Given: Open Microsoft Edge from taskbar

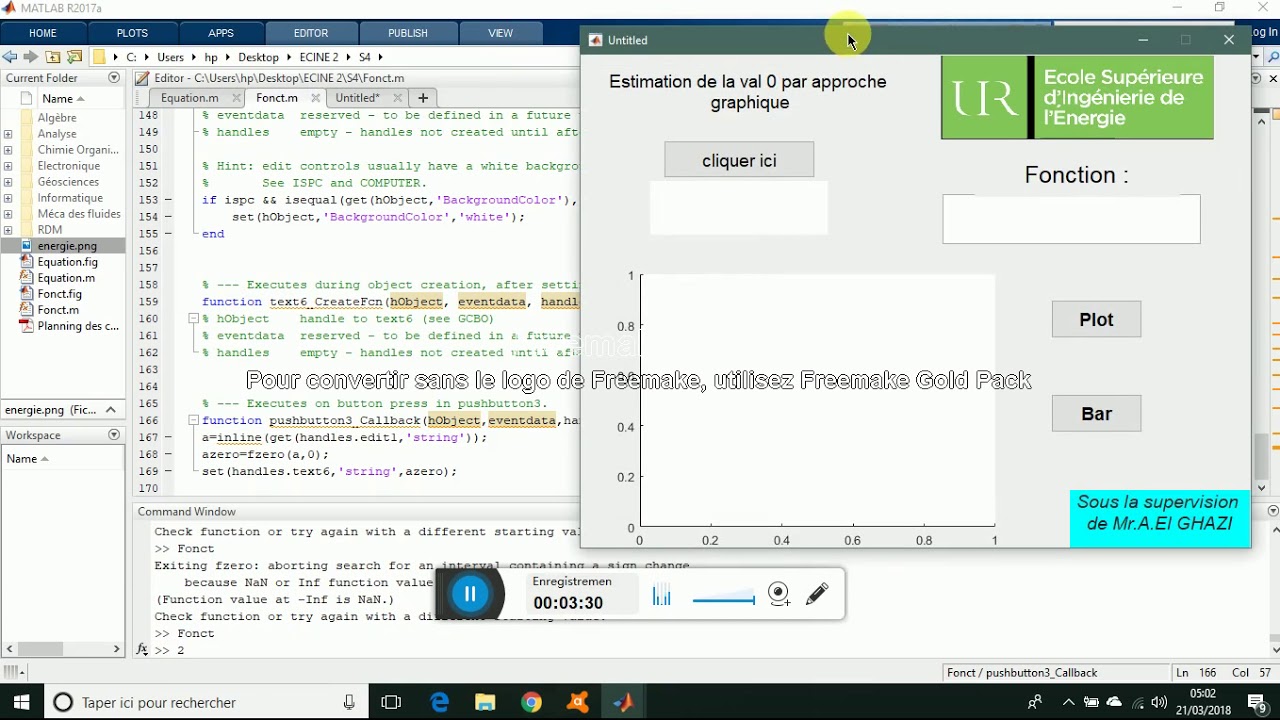Looking at the screenshot, I should coord(439,702).
